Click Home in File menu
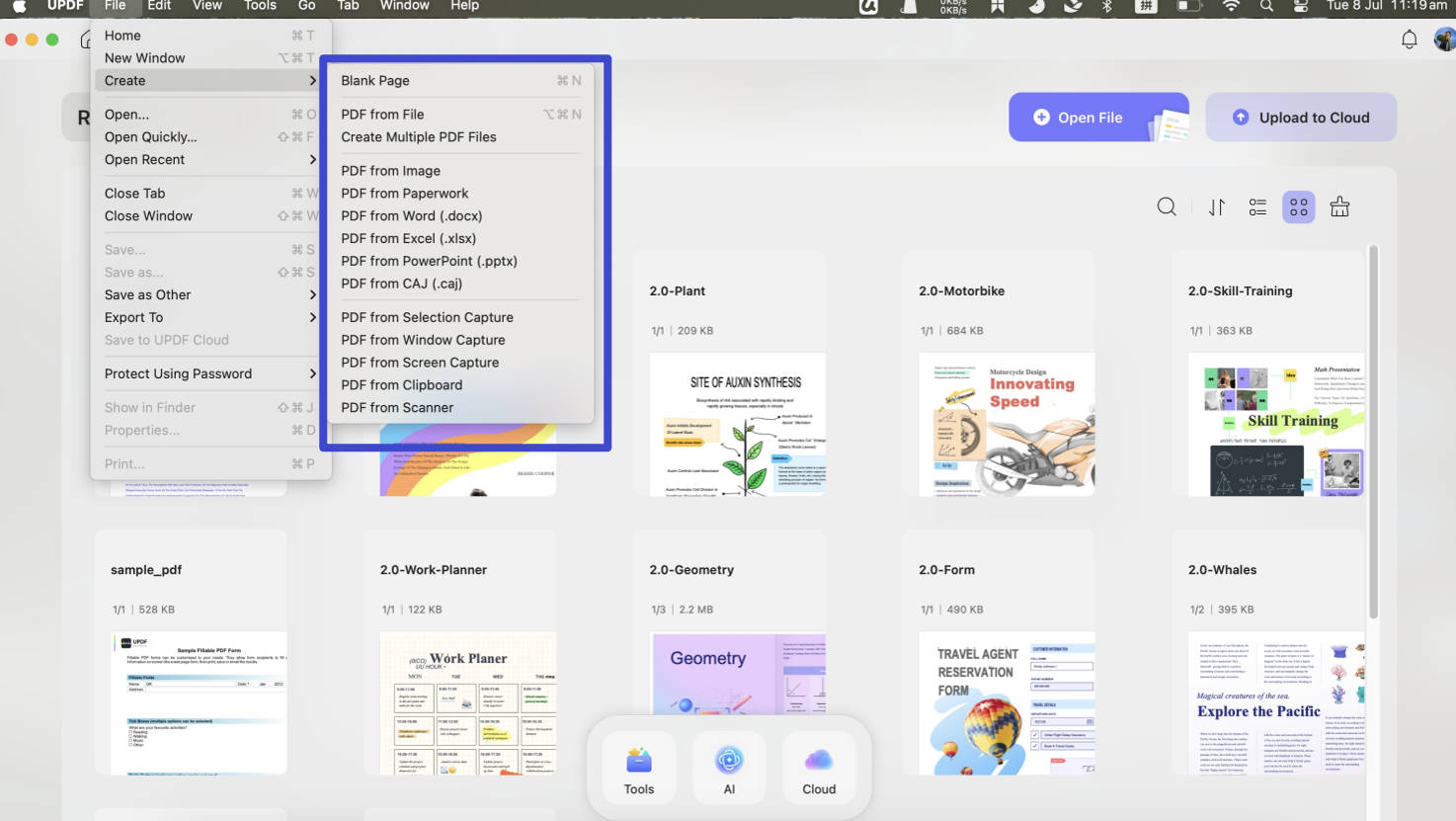This screenshot has height=821, width=1456. (210, 36)
